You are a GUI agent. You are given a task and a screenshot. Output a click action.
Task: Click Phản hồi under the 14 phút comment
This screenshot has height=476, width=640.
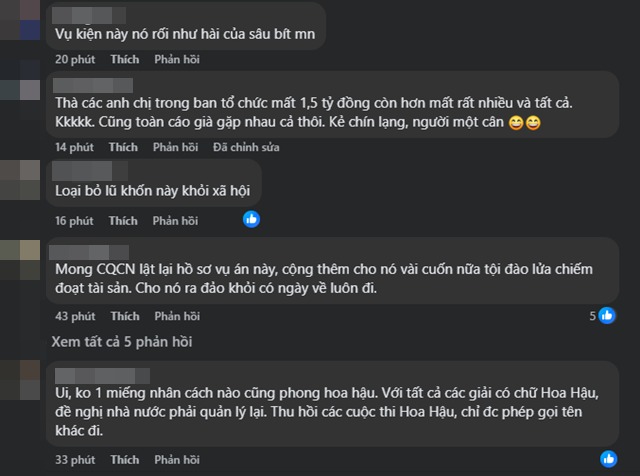[176, 147]
